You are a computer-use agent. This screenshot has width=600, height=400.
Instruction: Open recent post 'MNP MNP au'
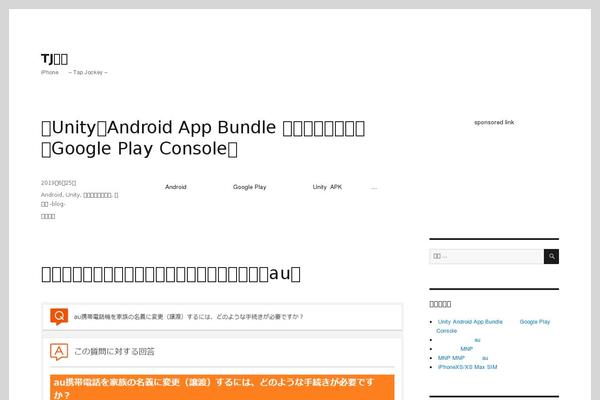point(463,358)
